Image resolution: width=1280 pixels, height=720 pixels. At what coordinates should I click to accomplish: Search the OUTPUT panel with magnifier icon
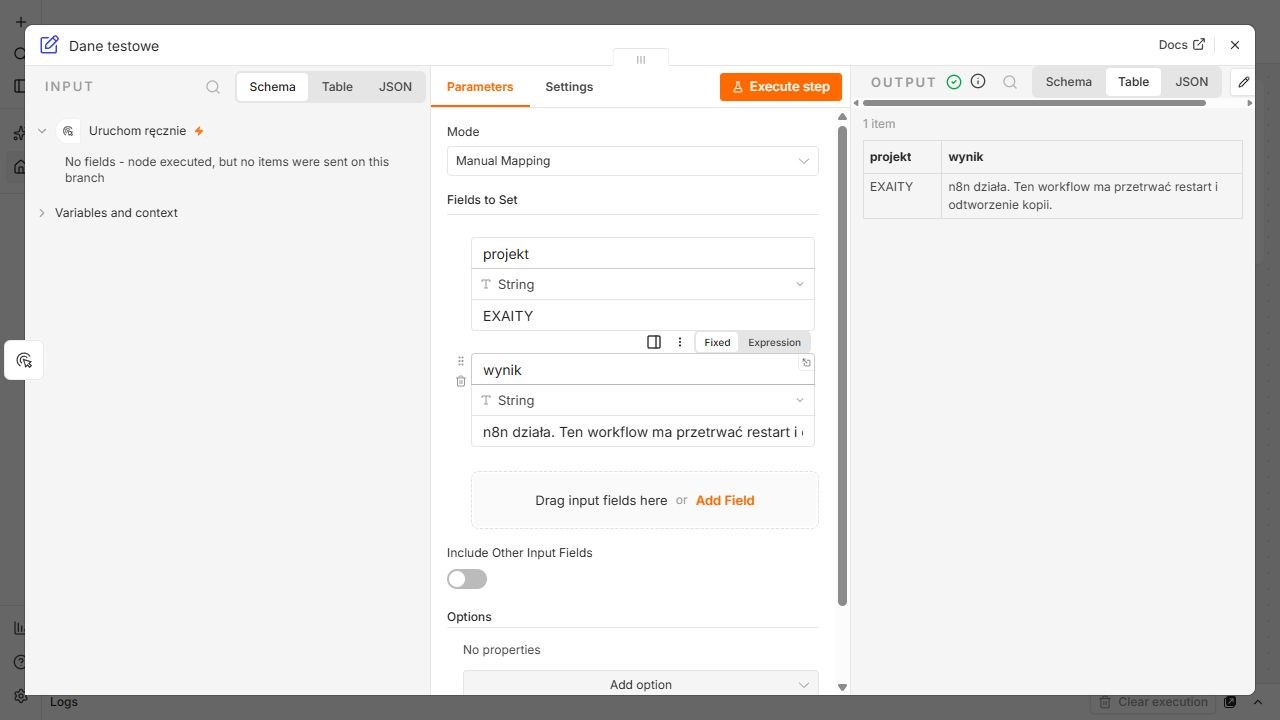1010,82
